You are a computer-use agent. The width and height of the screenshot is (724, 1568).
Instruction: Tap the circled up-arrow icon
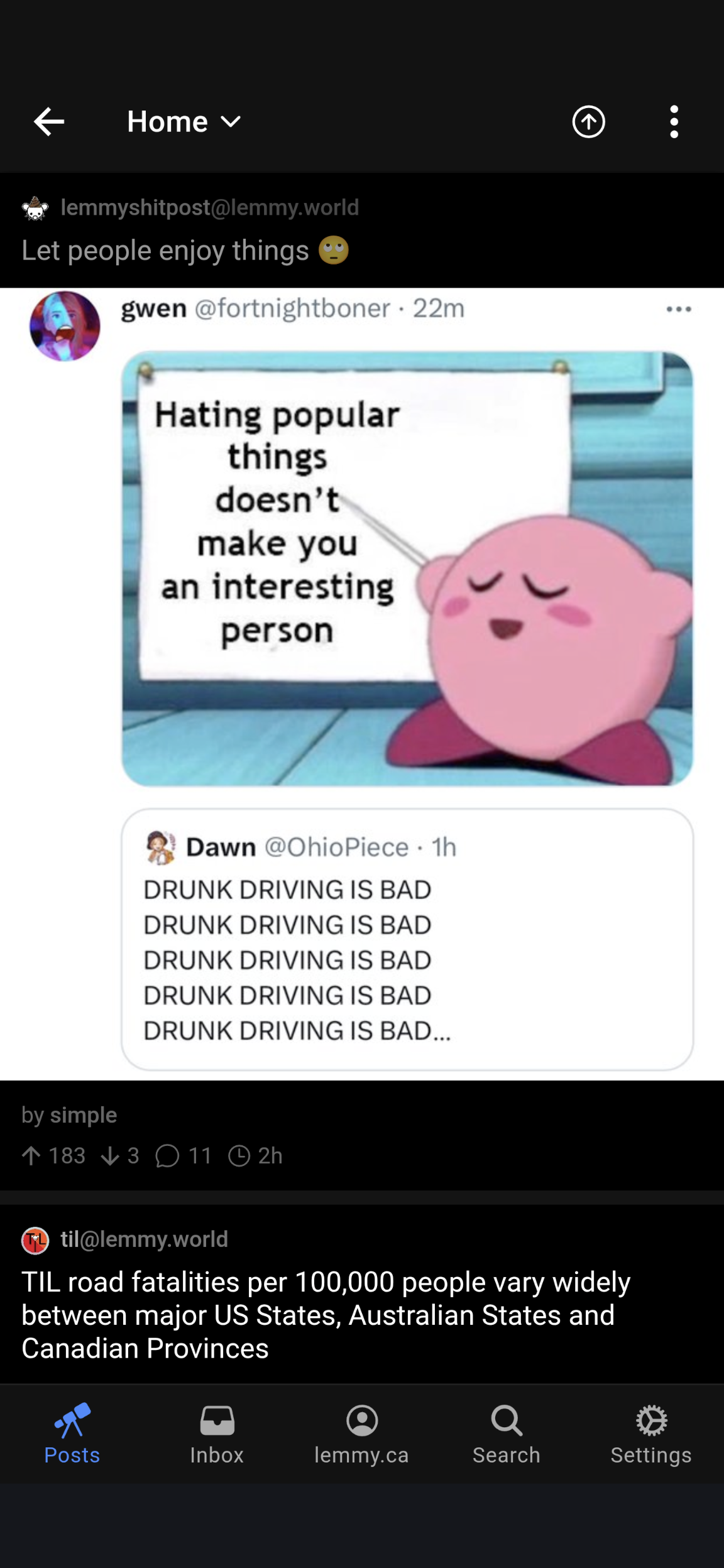[x=589, y=122]
